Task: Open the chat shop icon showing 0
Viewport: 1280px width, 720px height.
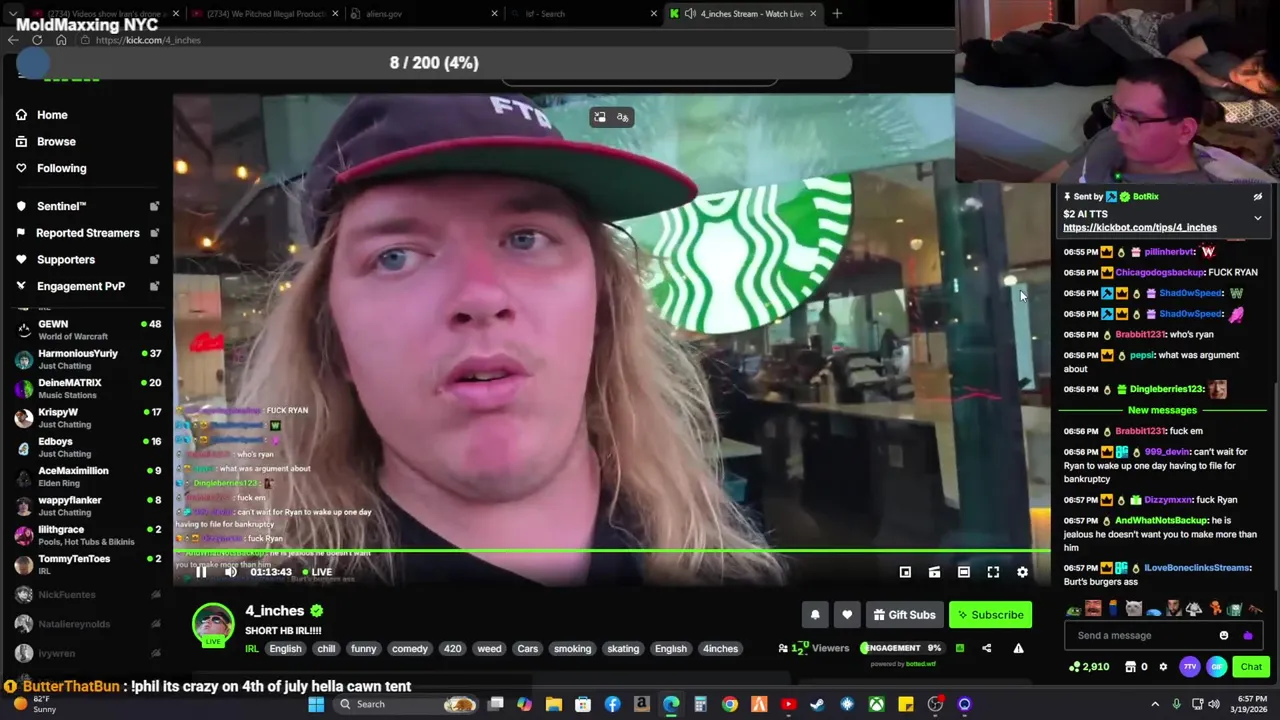Action: [x=1137, y=667]
